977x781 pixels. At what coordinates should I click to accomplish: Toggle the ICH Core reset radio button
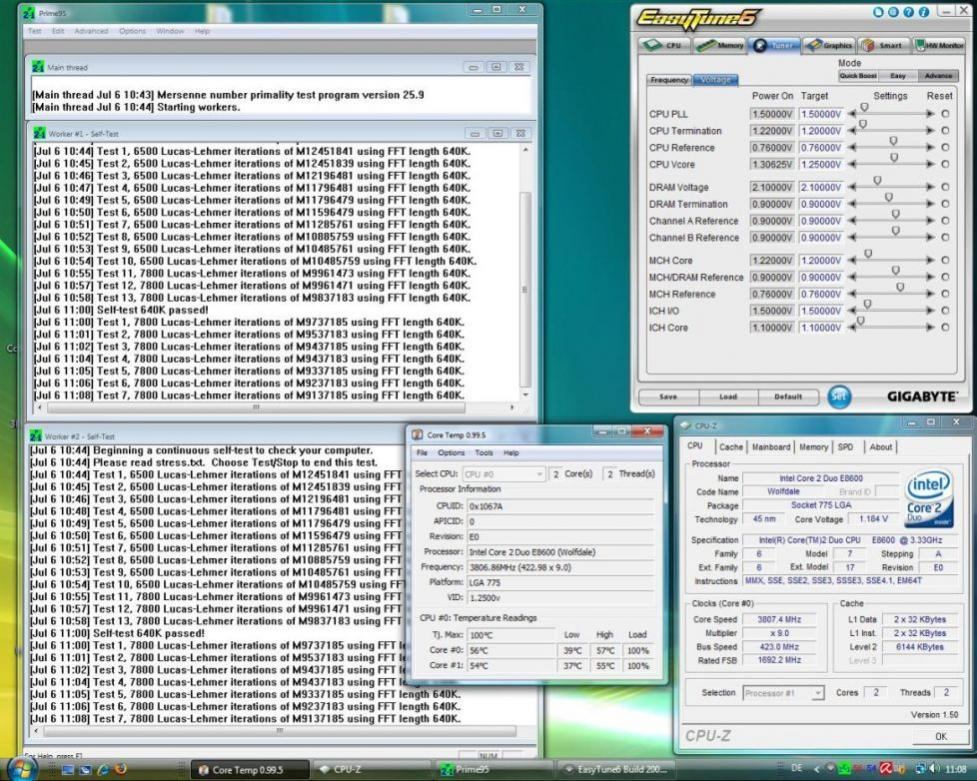point(945,327)
